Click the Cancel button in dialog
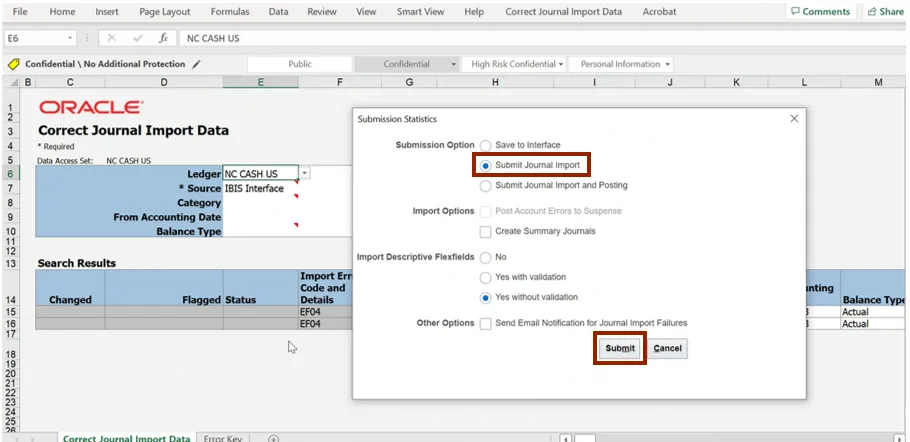 click(x=667, y=348)
